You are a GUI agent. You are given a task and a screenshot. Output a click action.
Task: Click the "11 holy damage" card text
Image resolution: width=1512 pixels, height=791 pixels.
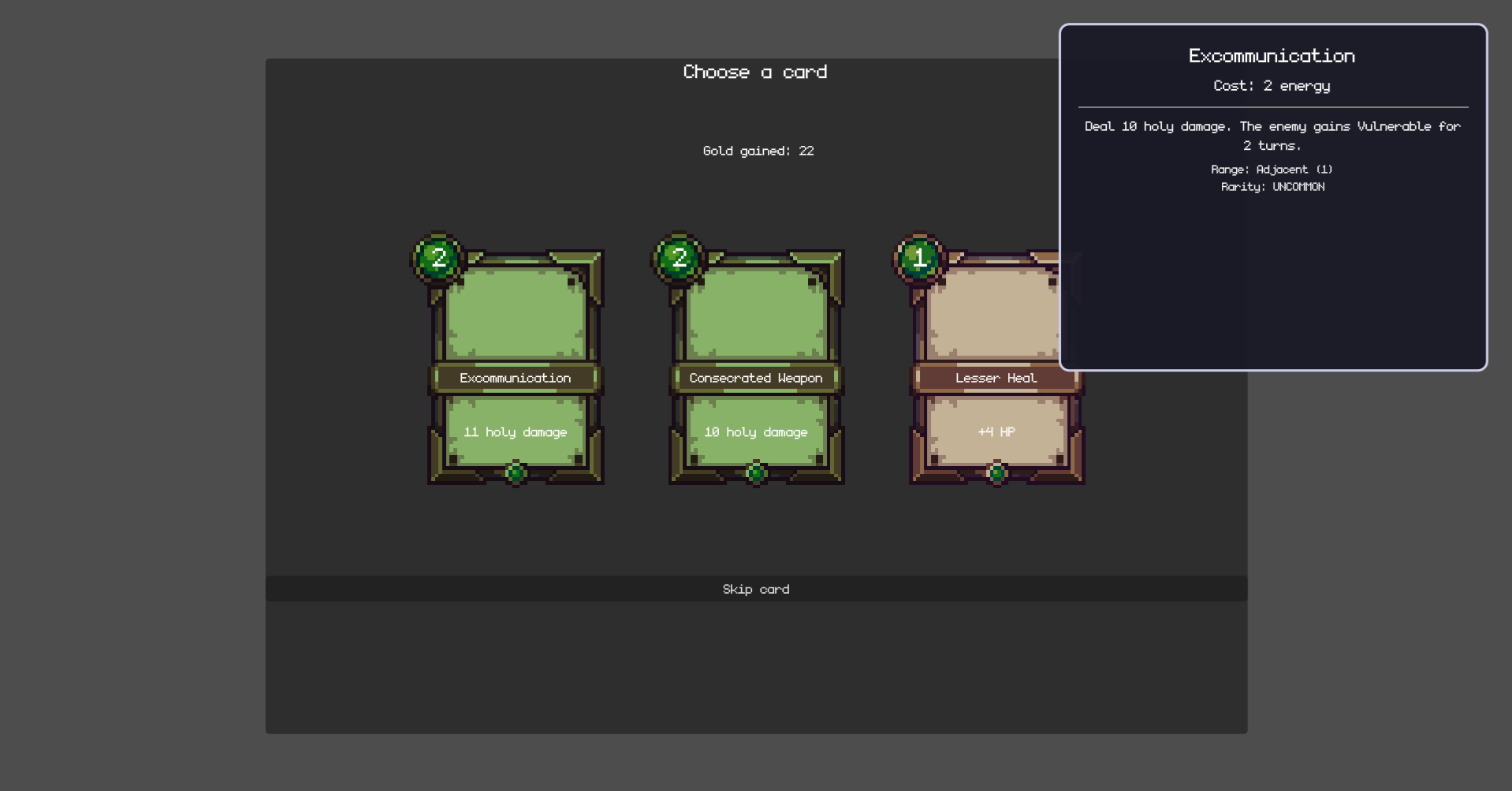(516, 432)
